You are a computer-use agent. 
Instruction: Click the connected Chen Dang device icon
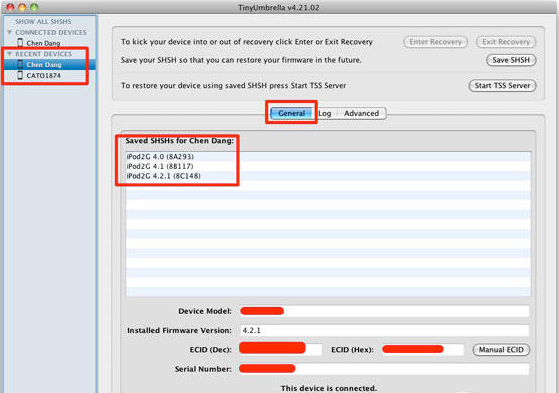pos(20,43)
